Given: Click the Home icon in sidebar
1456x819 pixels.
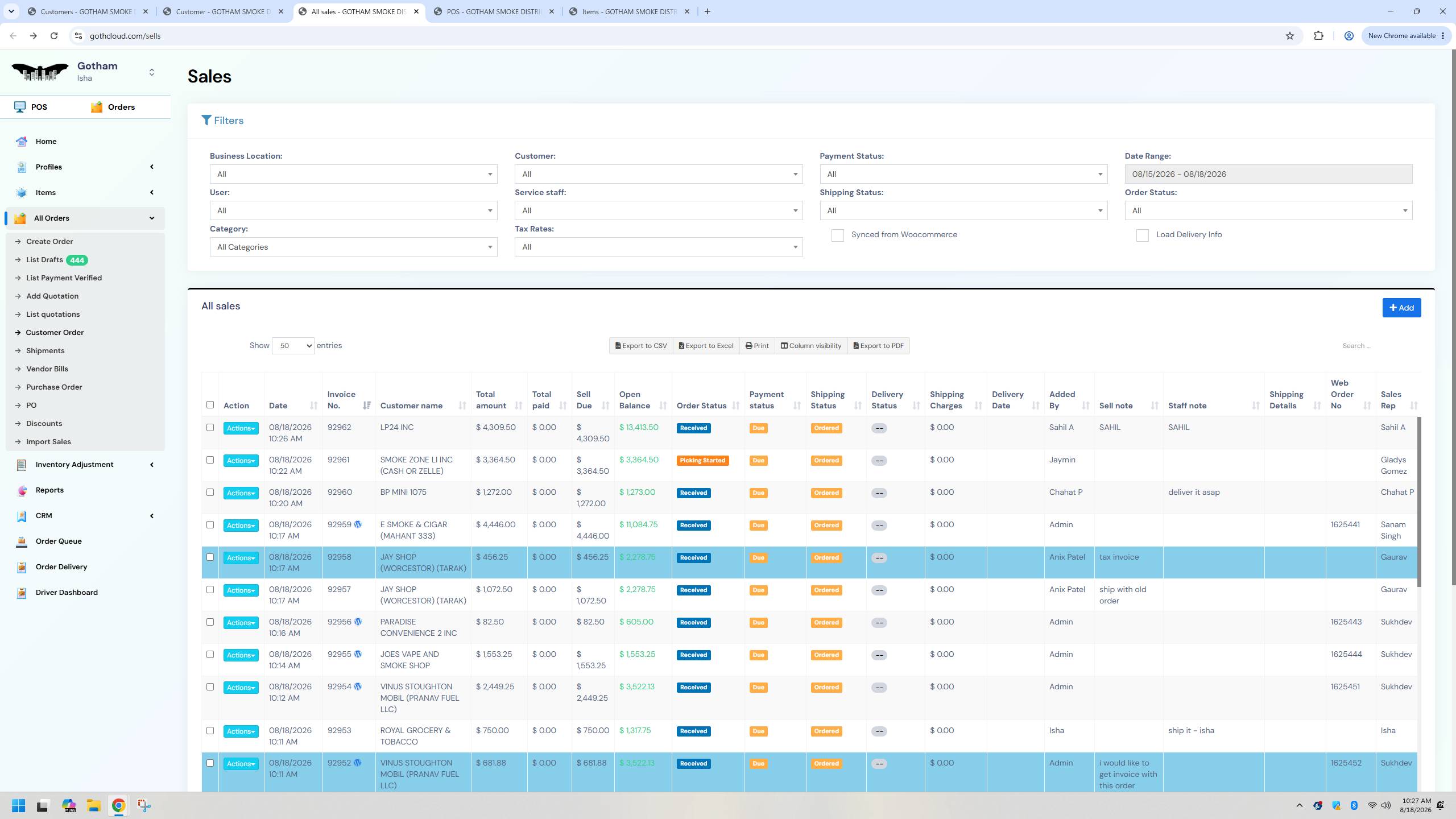Looking at the screenshot, I should tap(22, 142).
